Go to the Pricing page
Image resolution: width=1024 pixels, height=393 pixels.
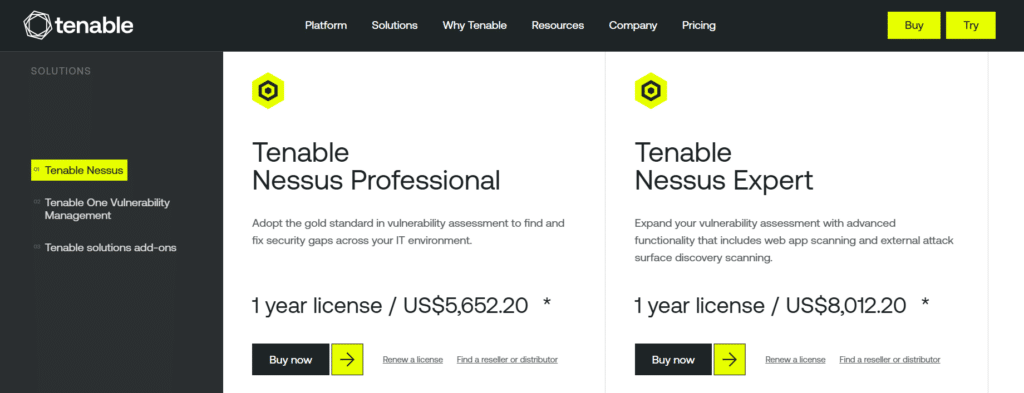(699, 25)
